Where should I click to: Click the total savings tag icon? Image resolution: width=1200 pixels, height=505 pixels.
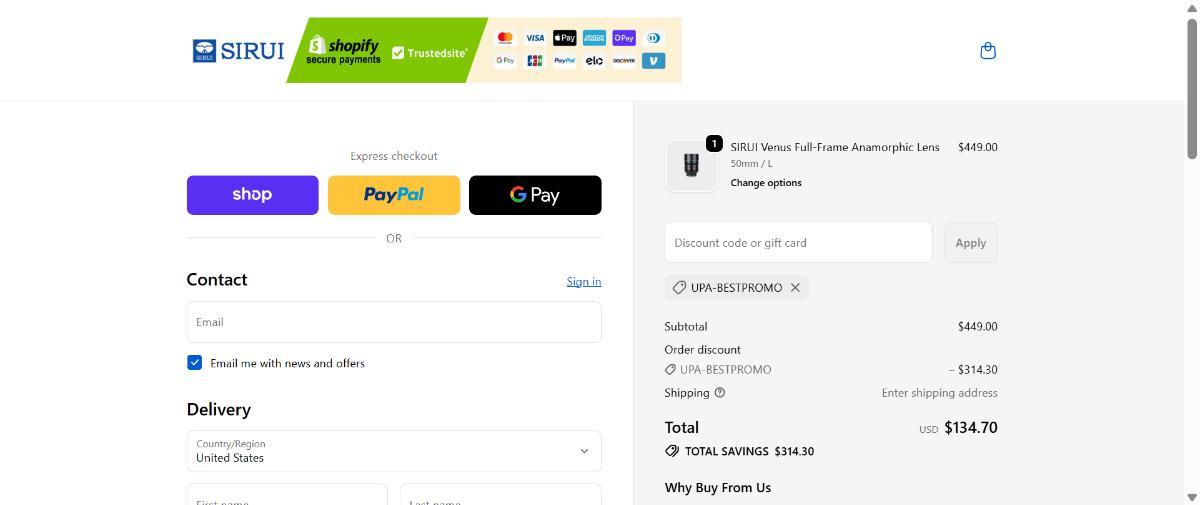(x=672, y=451)
